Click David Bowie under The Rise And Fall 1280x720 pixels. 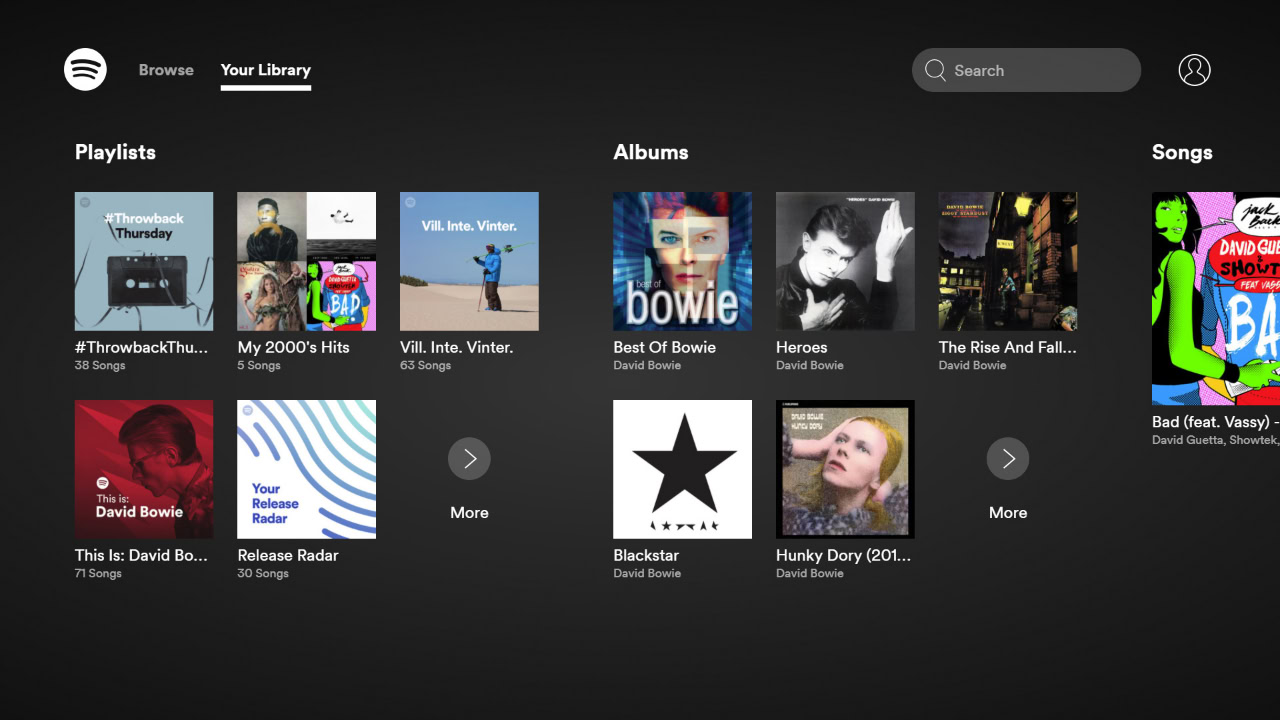[x=973, y=366]
